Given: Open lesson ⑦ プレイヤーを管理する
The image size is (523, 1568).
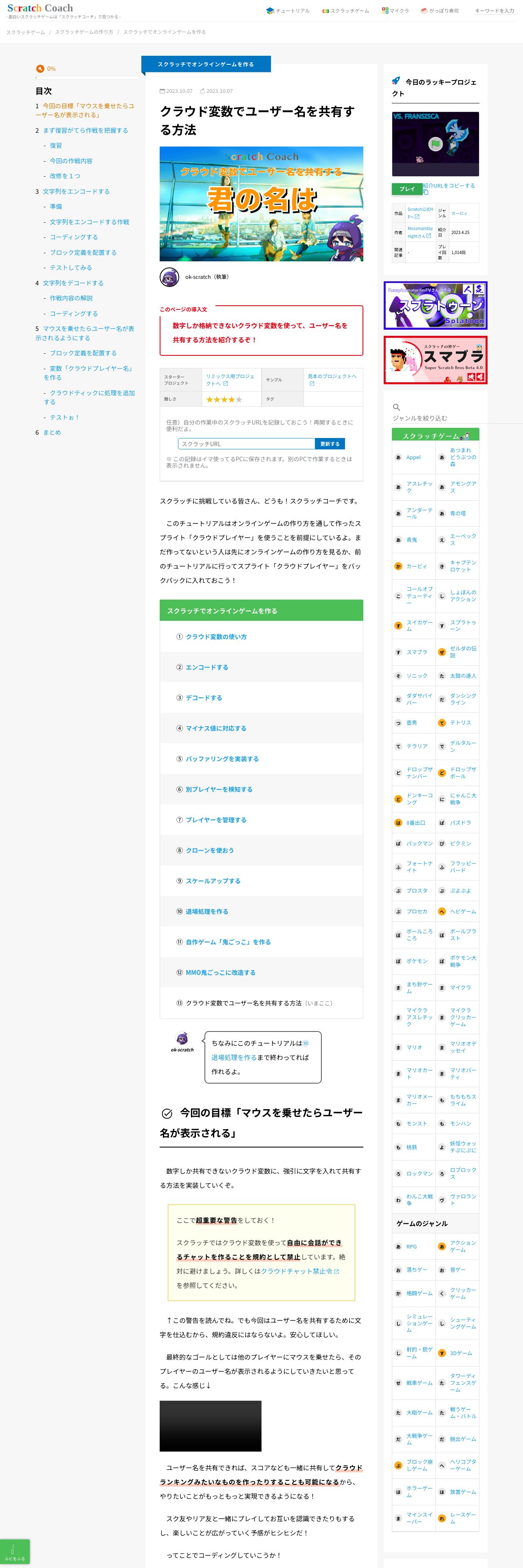Looking at the screenshot, I should pos(216,820).
